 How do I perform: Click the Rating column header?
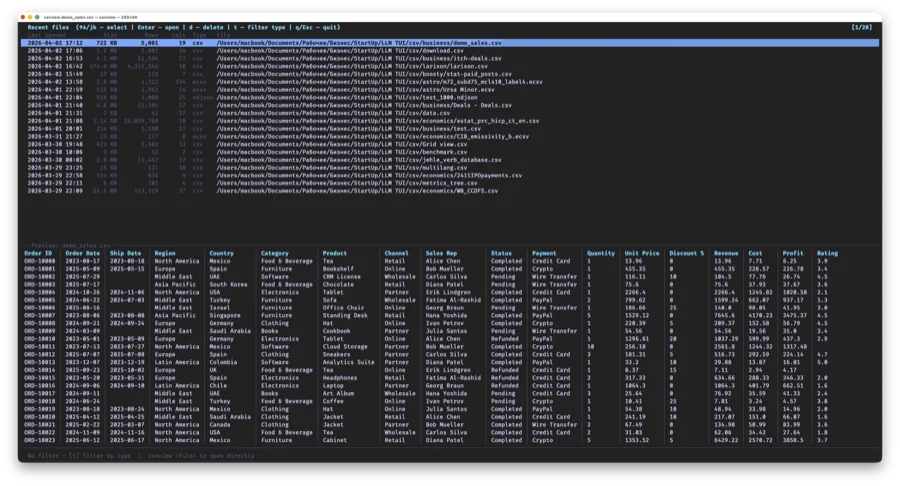click(x=827, y=253)
